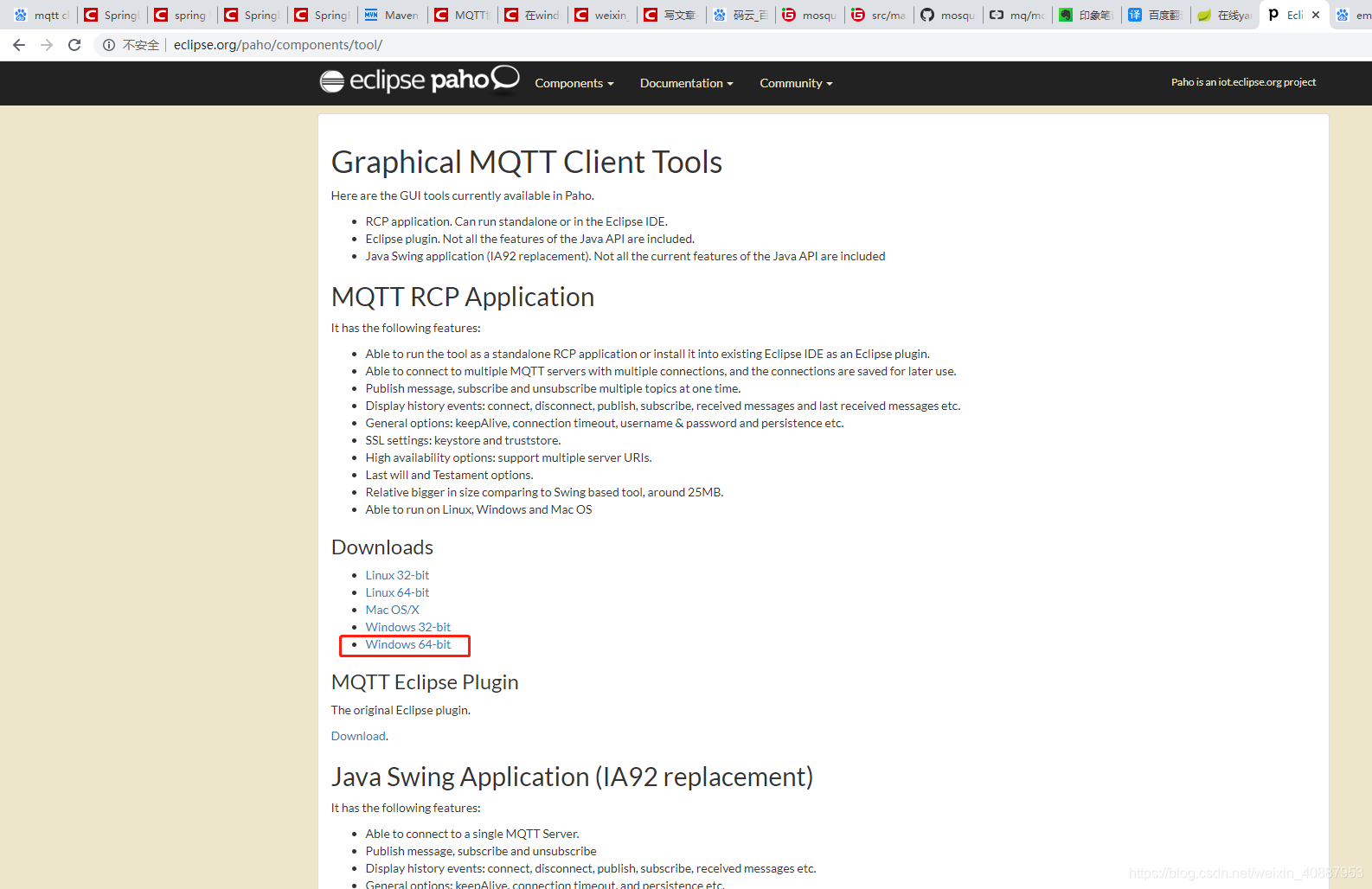Image resolution: width=1372 pixels, height=889 pixels.
Task: Open the Baidu translate '百度翻' tab
Action: pyautogui.click(x=1156, y=15)
